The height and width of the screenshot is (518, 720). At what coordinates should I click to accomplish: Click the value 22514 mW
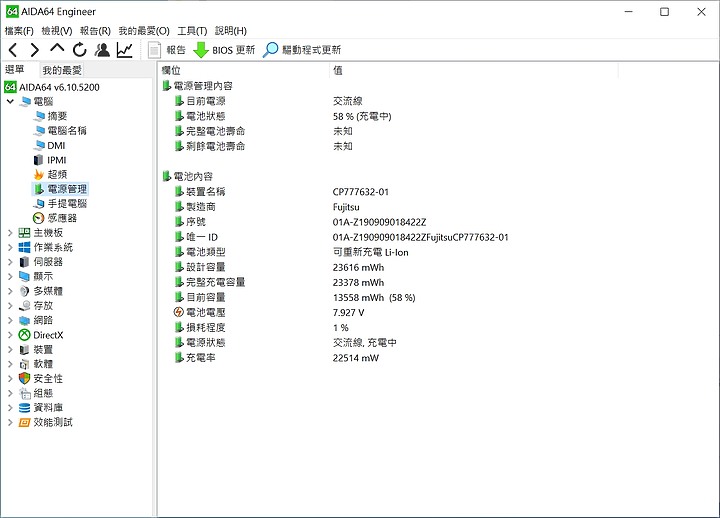click(356, 358)
